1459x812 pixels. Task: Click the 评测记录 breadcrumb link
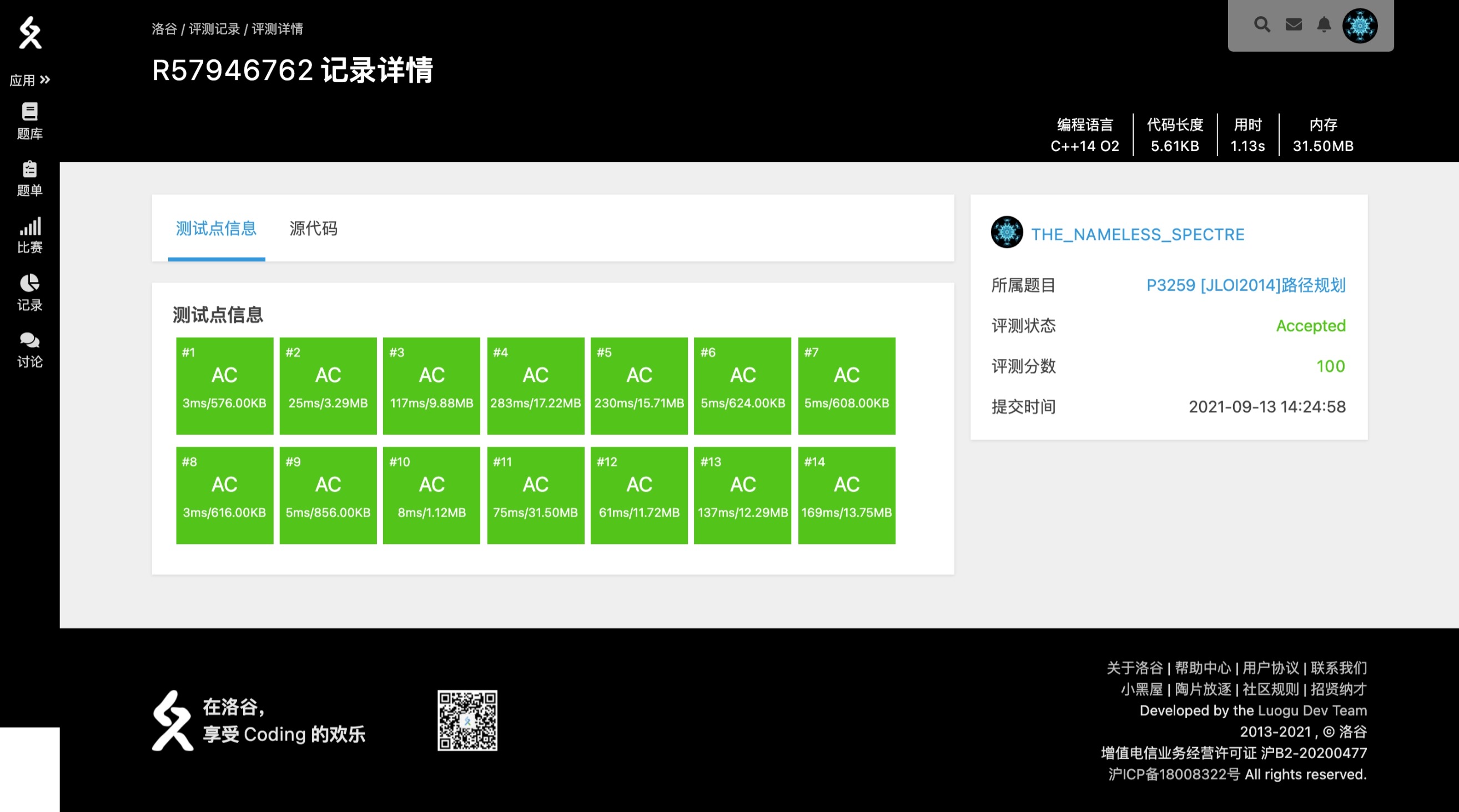coord(214,29)
